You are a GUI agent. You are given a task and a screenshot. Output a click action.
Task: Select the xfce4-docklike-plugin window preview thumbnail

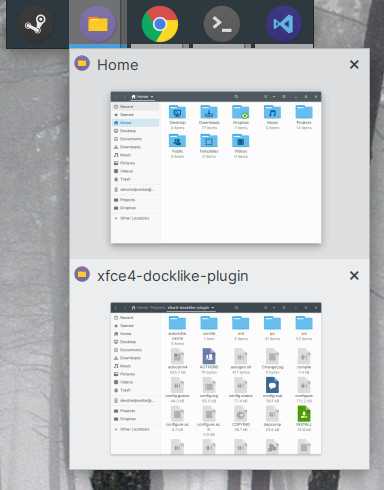tap(216, 378)
